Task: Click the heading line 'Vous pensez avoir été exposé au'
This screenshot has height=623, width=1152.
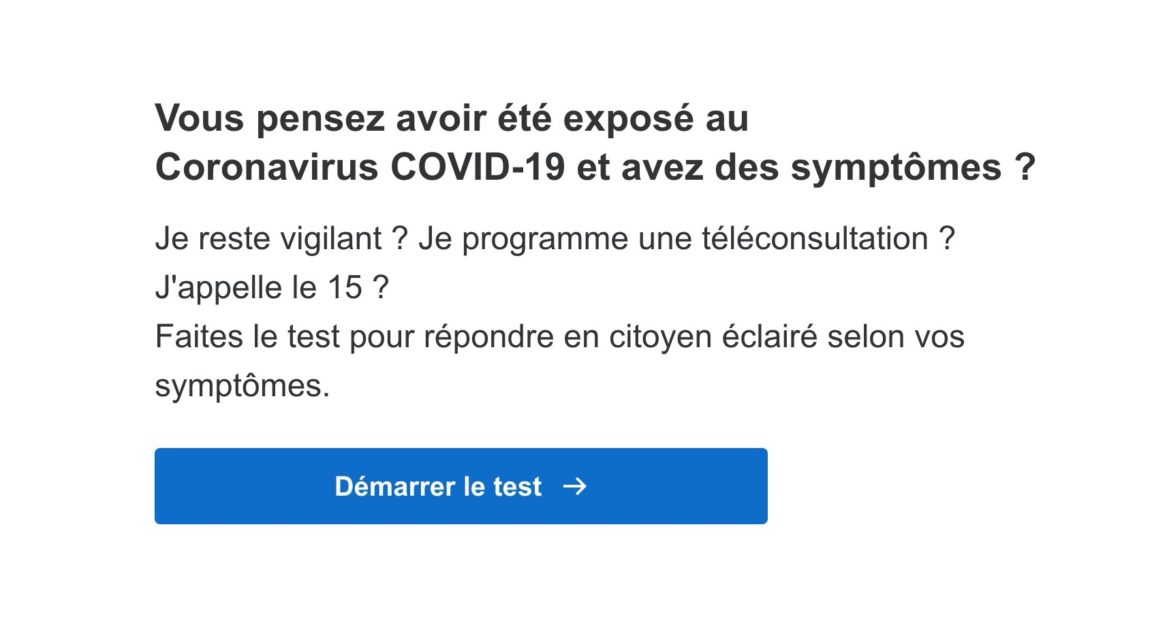Action: coord(451,119)
